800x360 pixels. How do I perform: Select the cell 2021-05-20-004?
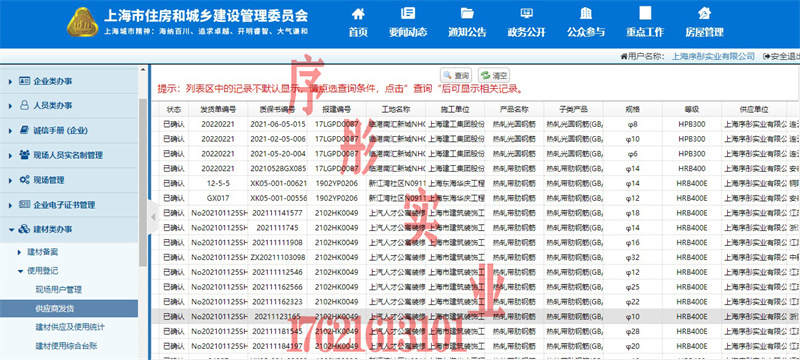[278, 153]
